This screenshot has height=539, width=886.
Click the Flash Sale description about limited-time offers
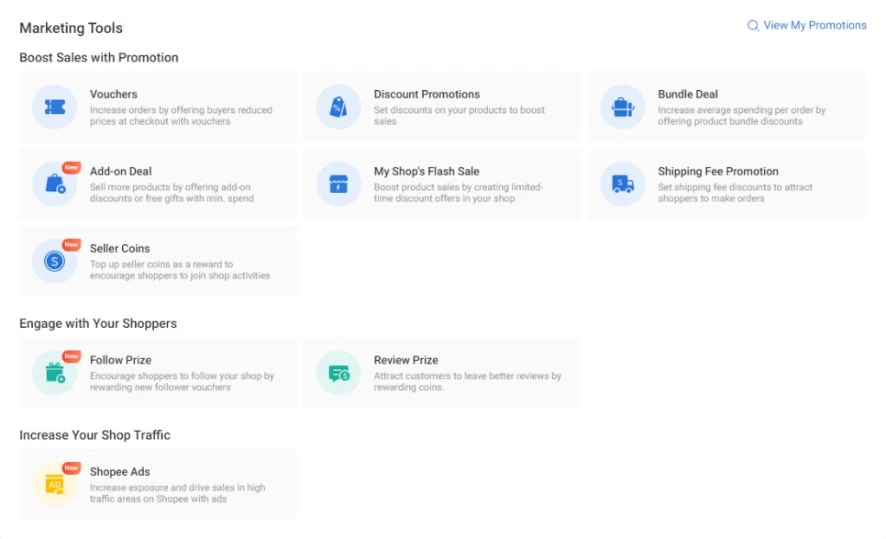pyautogui.click(x=458, y=193)
